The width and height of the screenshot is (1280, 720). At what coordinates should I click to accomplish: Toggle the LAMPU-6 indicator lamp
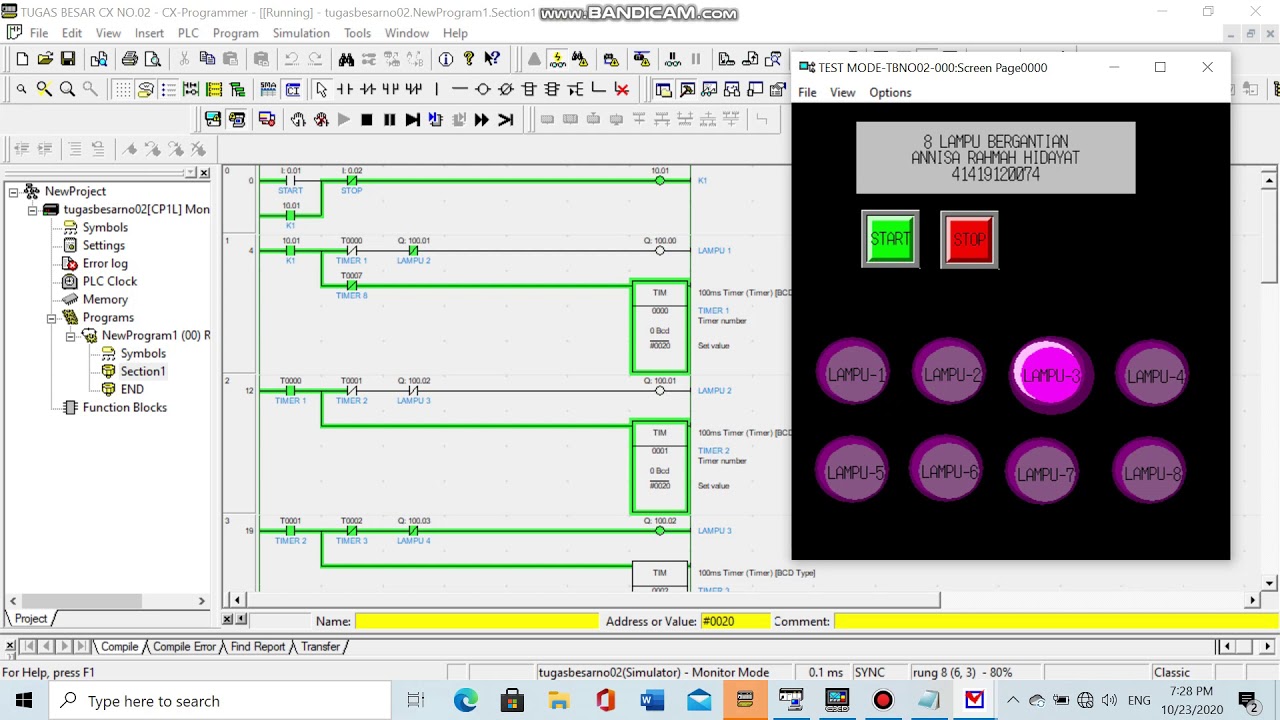coord(949,471)
